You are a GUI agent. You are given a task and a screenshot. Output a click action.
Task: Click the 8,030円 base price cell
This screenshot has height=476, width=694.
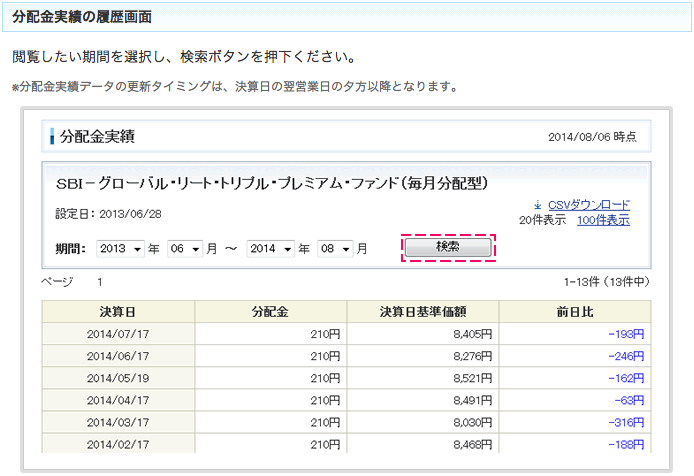(423, 422)
